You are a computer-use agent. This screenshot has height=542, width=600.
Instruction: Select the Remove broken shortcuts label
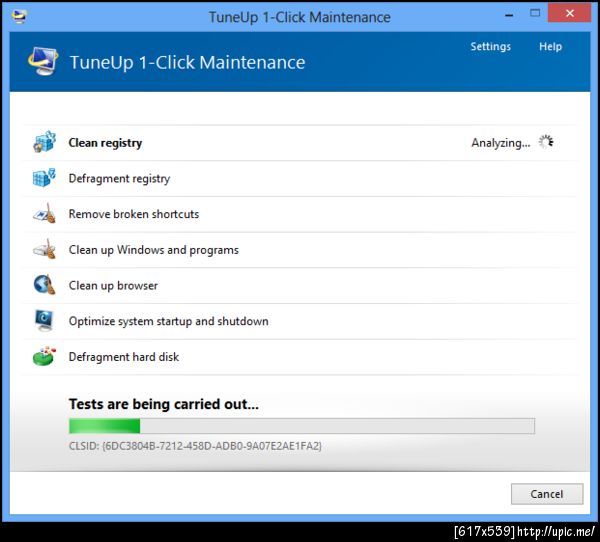[x=134, y=214]
